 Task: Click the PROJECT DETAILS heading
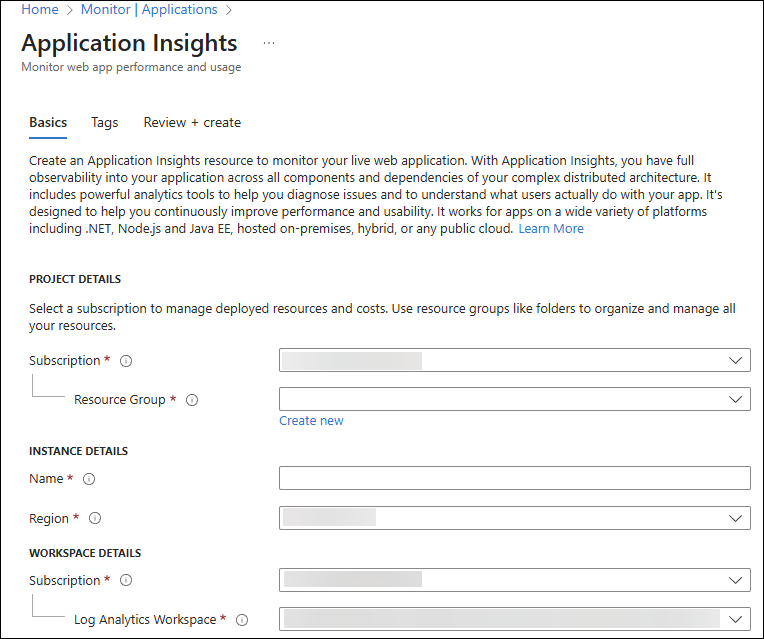click(x=75, y=279)
